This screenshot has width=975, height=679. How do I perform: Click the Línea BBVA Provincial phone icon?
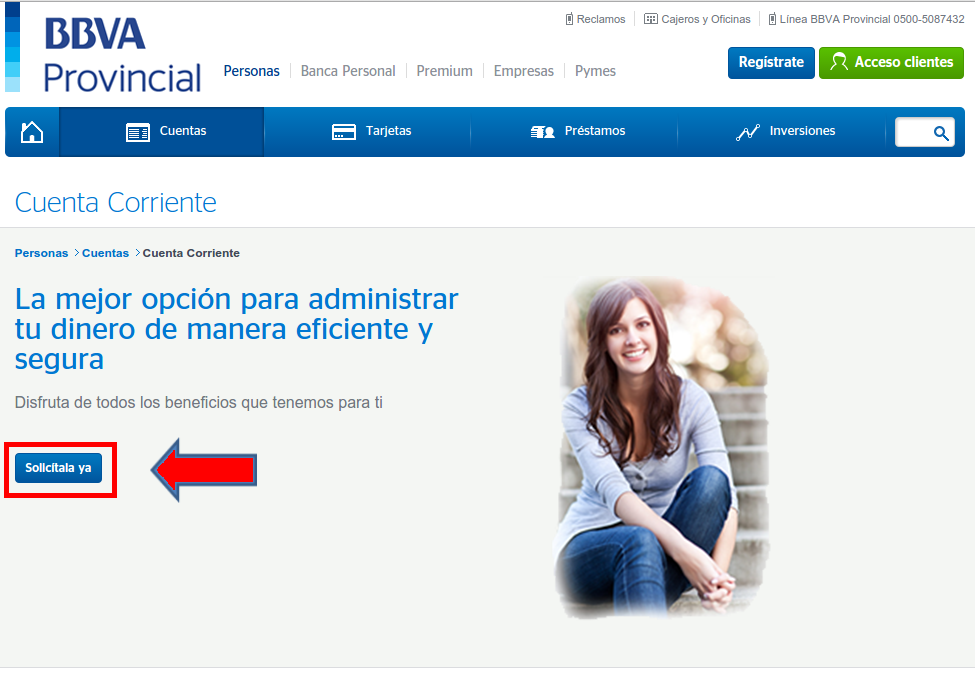[x=772, y=19]
